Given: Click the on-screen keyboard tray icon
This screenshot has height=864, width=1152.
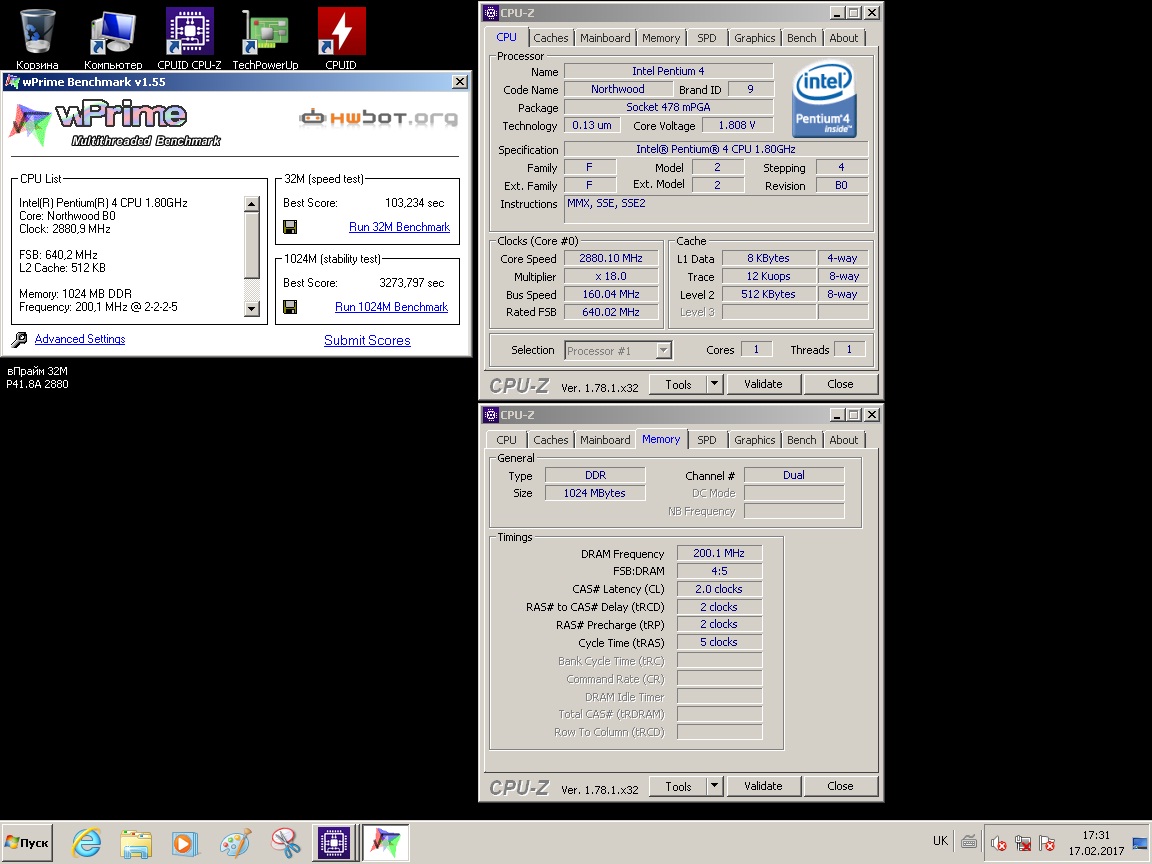Looking at the screenshot, I should (968, 842).
